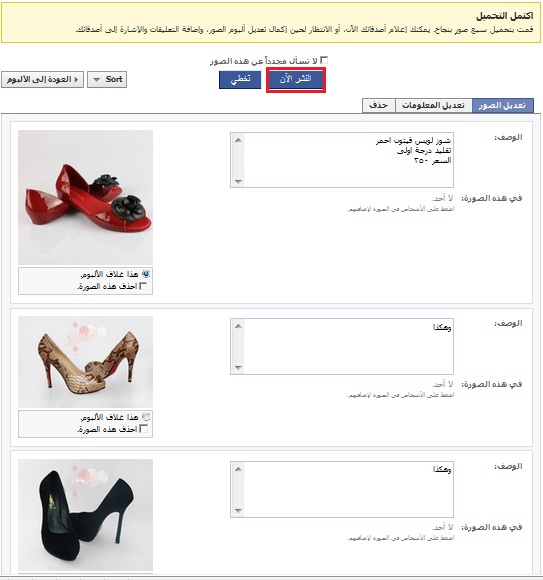This screenshot has height=580, width=543.
Task: Click the العودة إلى الألبوم back button
Action: tap(43, 80)
